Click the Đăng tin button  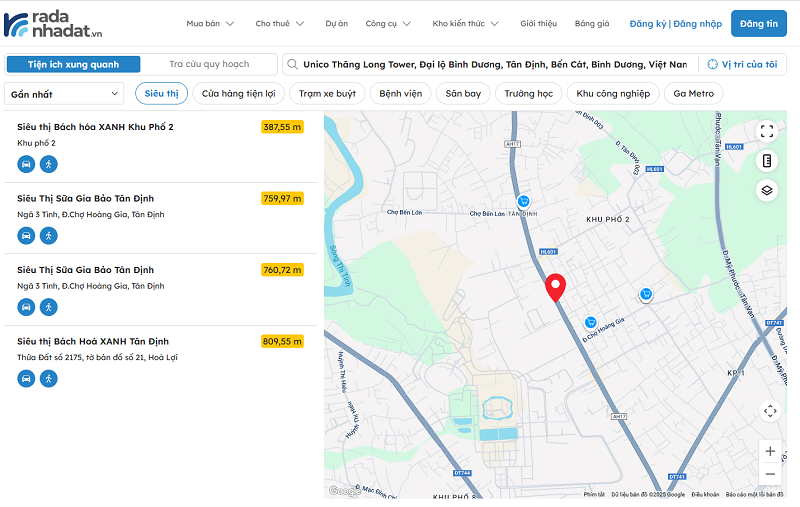tap(759, 23)
